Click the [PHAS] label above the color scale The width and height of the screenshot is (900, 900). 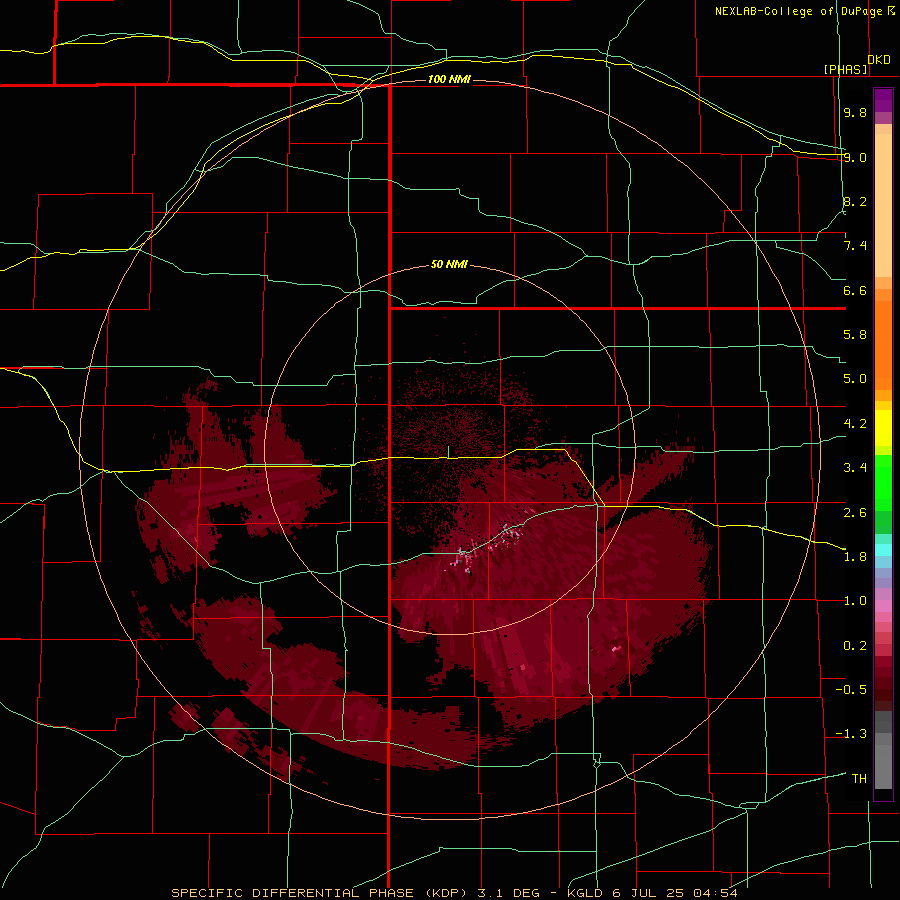point(845,70)
